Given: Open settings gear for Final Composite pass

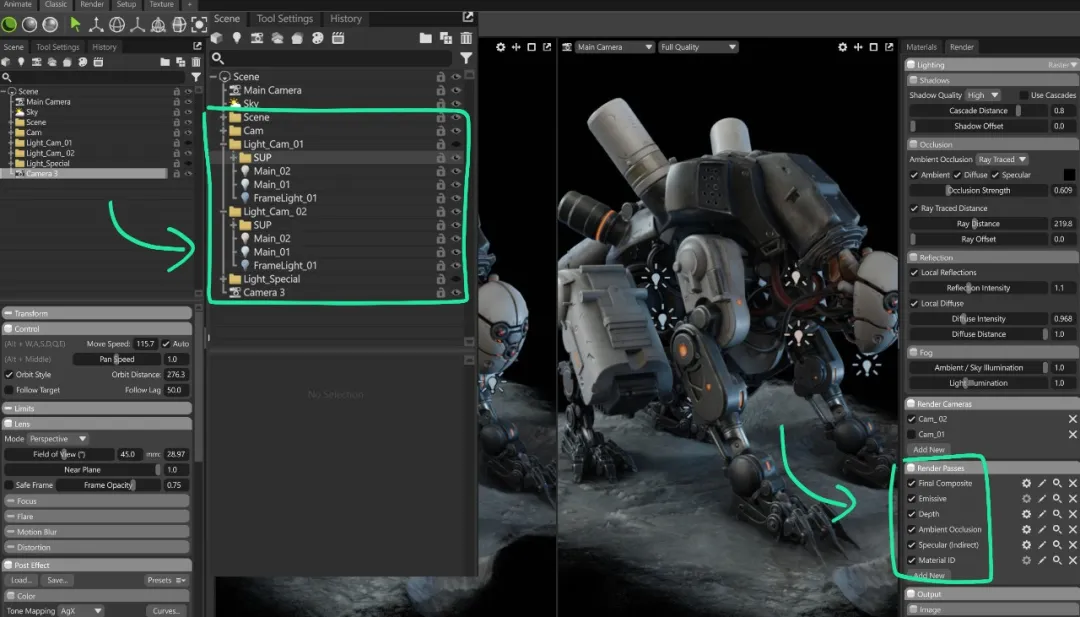Looking at the screenshot, I should (1025, 483).
